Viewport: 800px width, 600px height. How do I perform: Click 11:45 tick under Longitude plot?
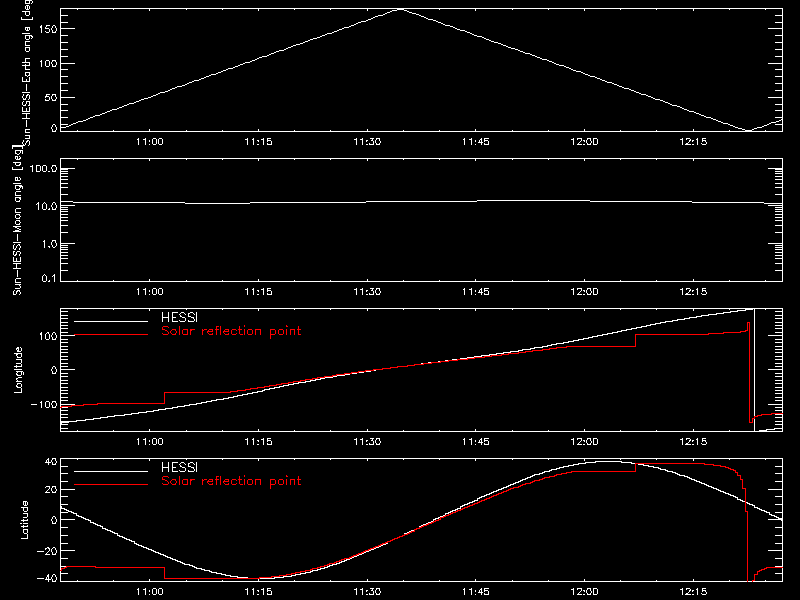pos(476,442)
